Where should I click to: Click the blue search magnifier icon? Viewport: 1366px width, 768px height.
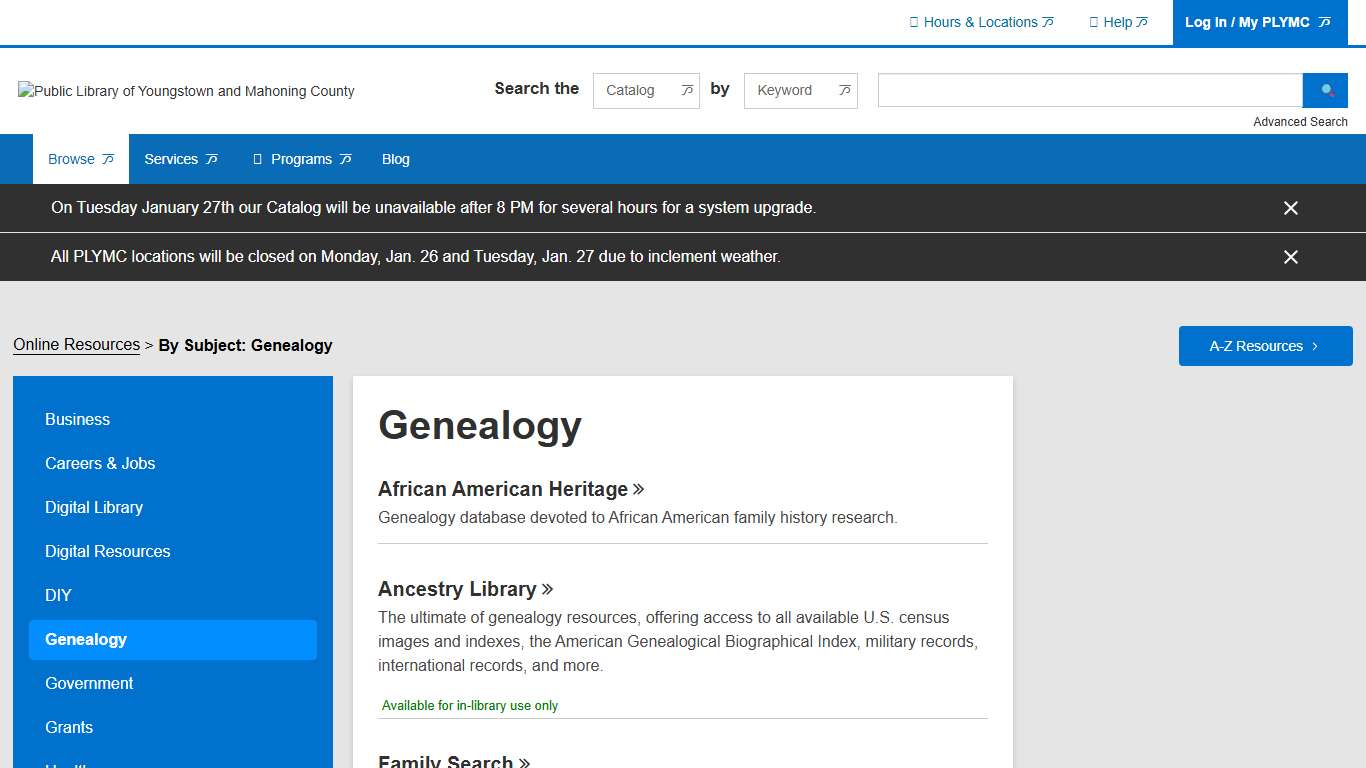pos(1325,90)
